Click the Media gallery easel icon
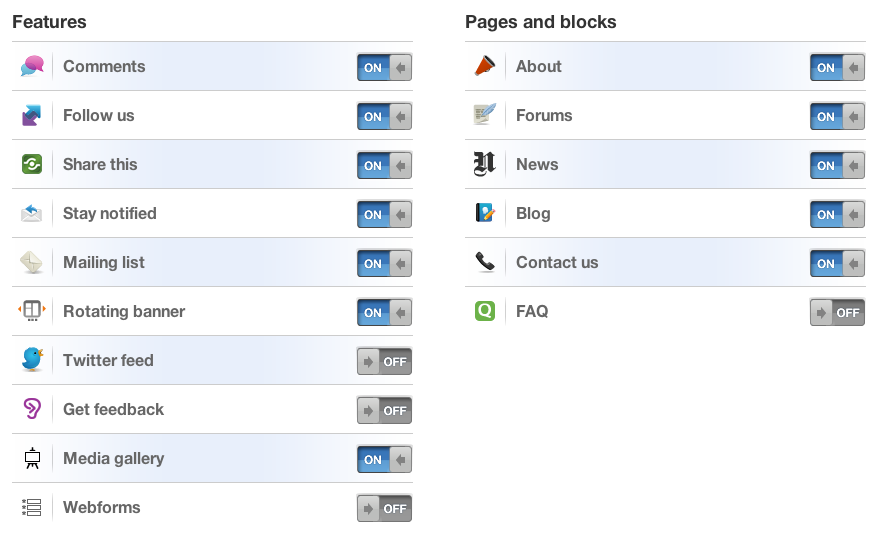The height and width of the screenshot is (539, 877). (x=32, y=458)
